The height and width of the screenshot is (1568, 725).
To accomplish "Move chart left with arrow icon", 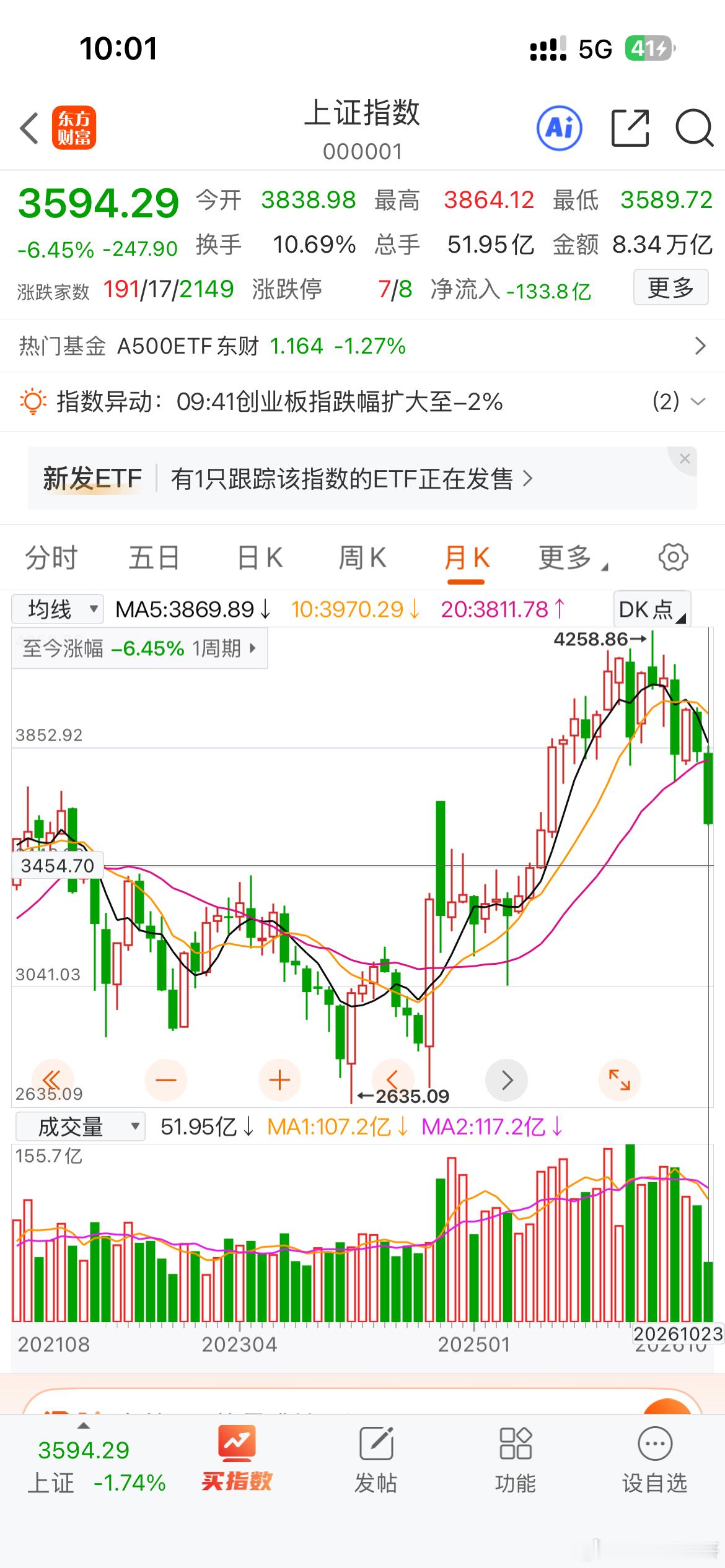I will coord(393,1079).
